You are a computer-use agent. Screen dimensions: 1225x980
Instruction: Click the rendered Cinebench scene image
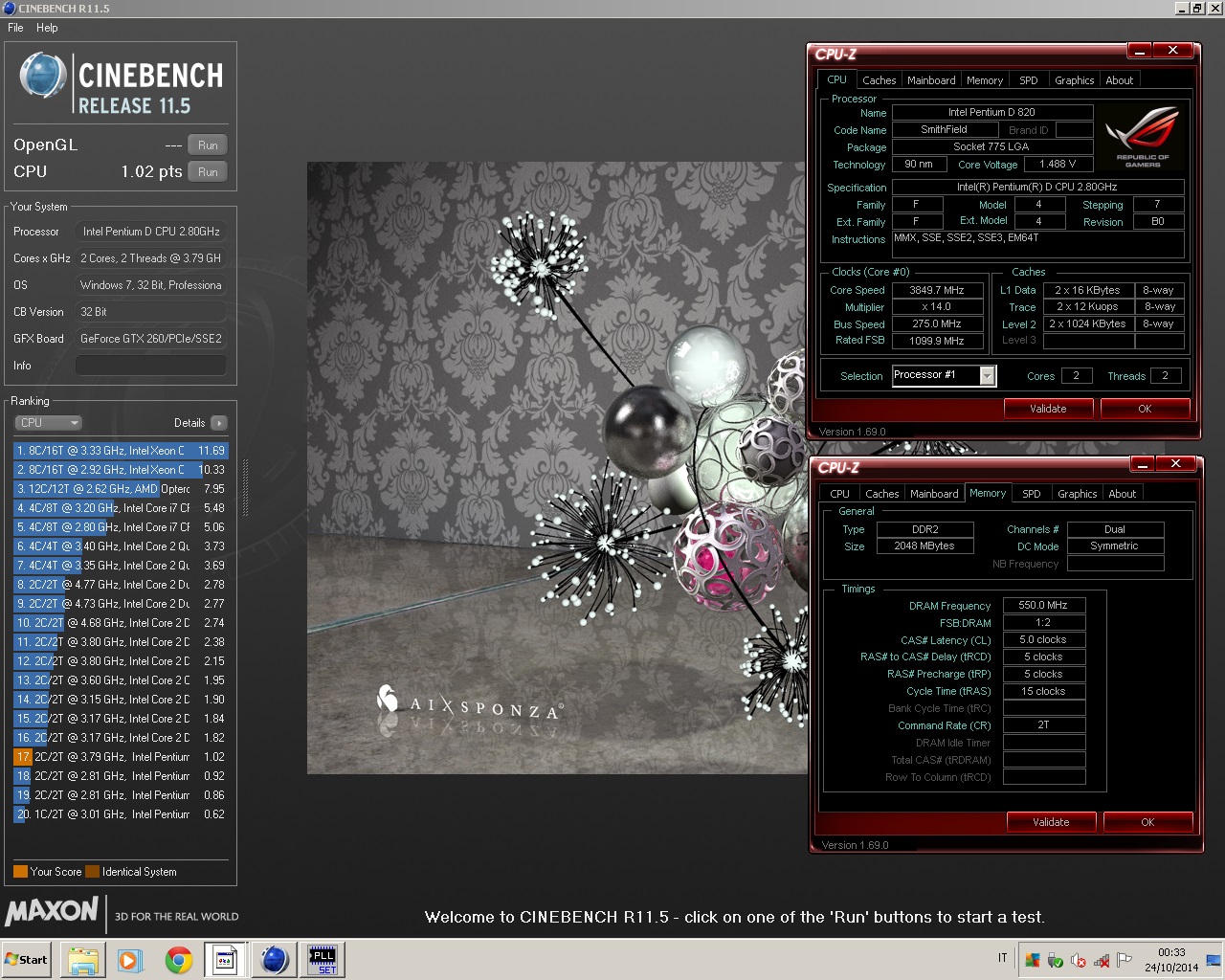click(557, 467)
